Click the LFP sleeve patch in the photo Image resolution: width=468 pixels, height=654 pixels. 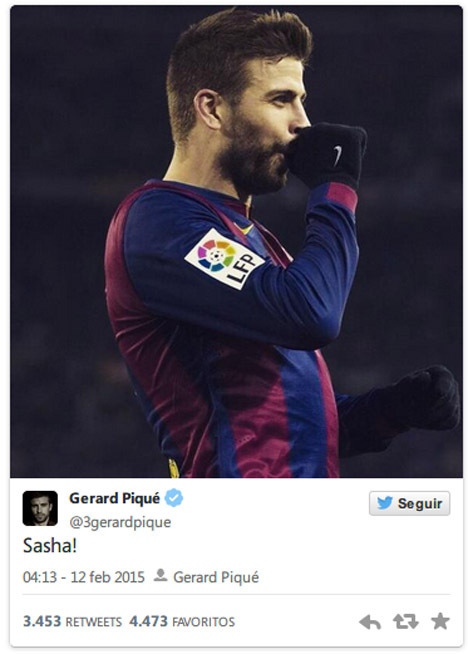(x=224, y=259)
